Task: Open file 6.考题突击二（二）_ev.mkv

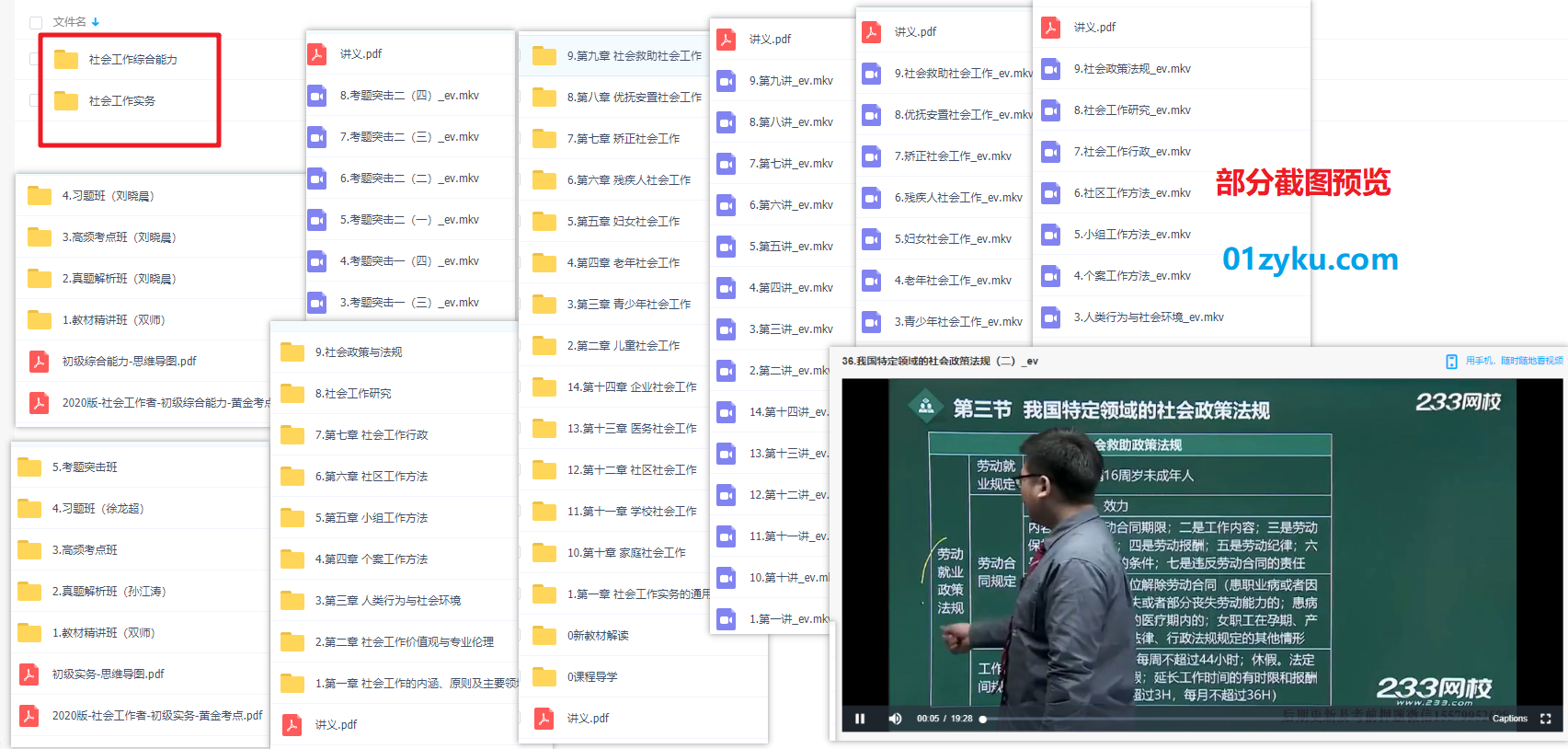Action: pos(410,179)
